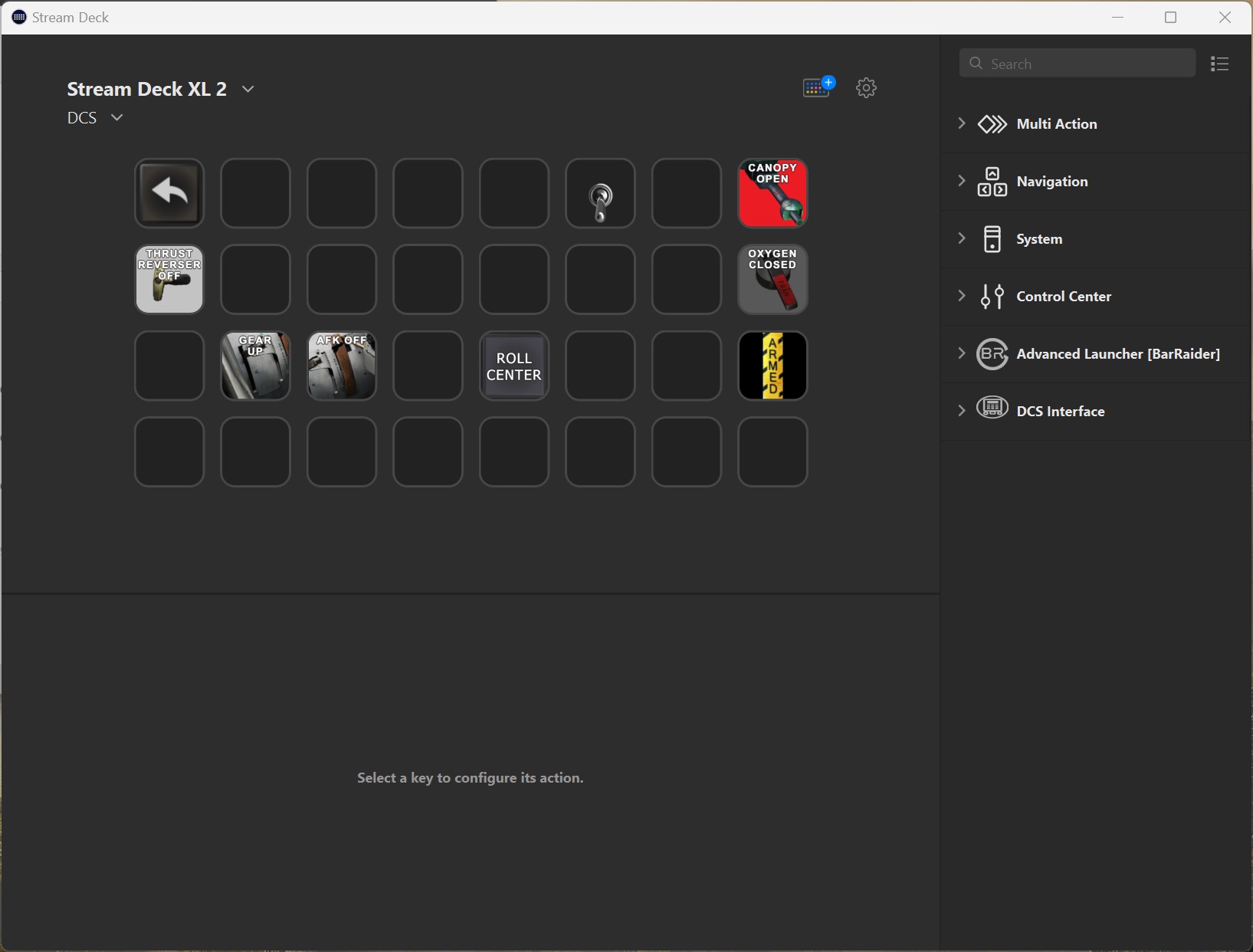Expand the System actions category
The height and width of the screenshot is (952, 1253).
click(1038, 239)
